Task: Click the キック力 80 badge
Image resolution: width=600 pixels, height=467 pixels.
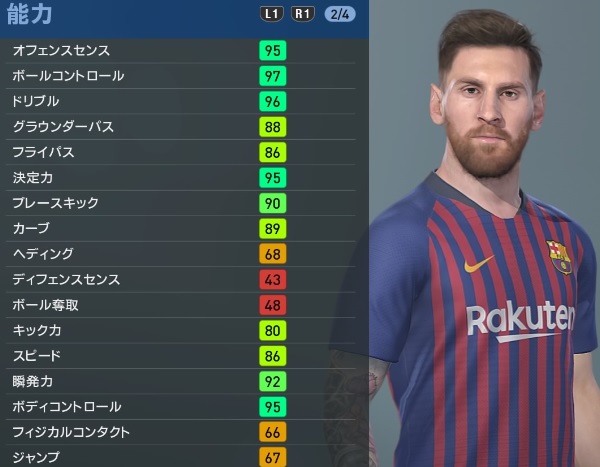Action: (x=272, y=330)
